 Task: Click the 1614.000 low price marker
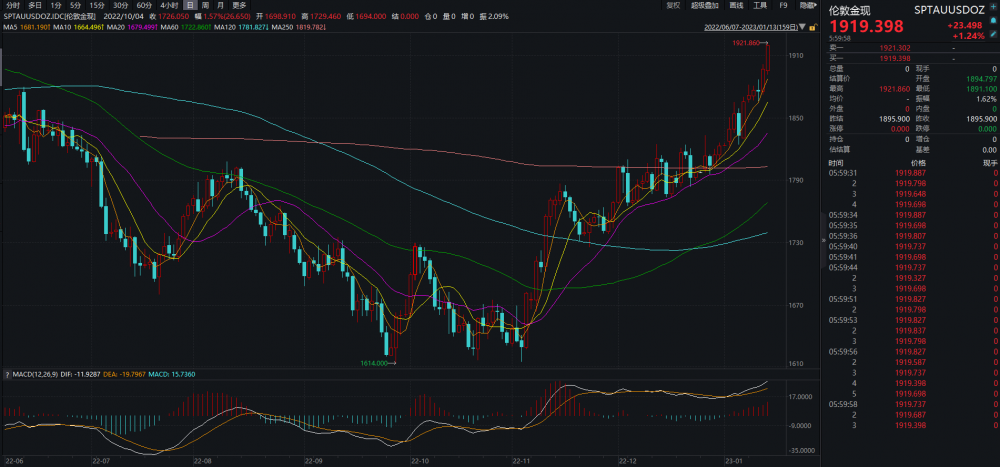[376, 363]
